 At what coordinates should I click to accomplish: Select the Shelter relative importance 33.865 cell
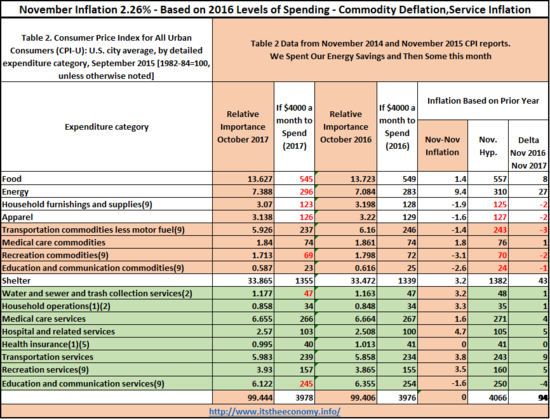[x=243, y=281]
